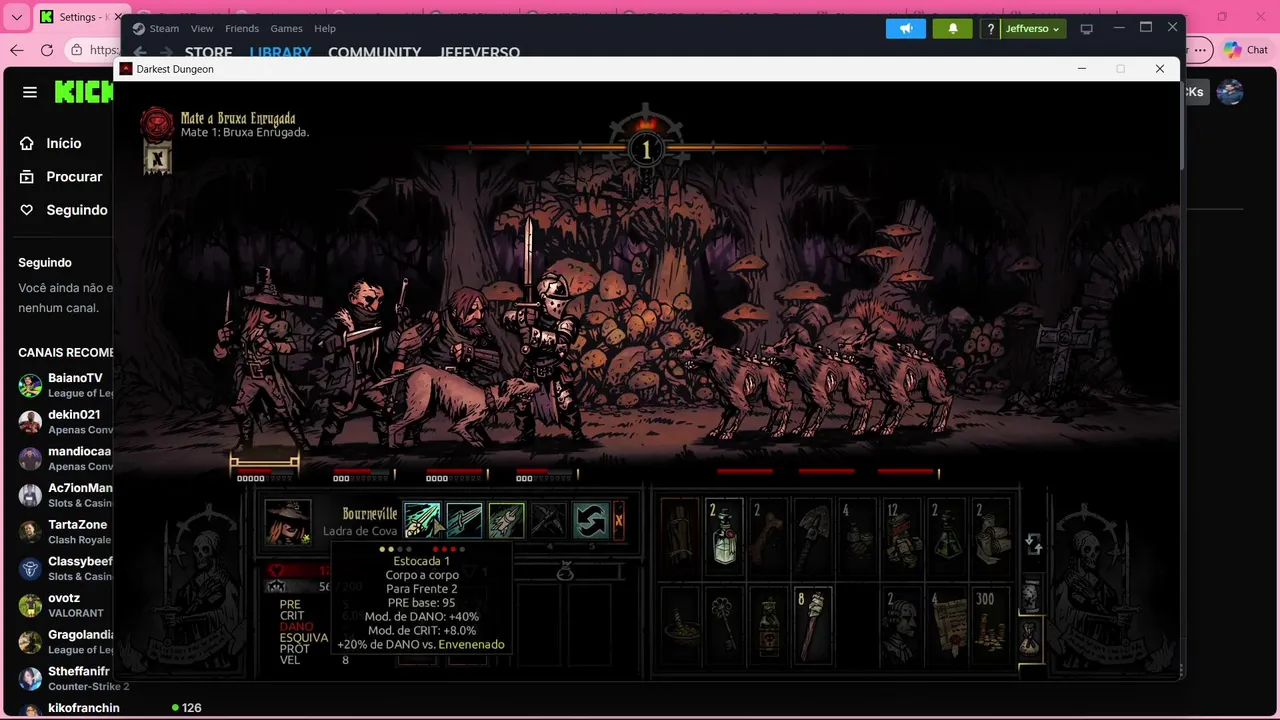Image resolution: width=1280 pixels, height=720 pixels.
Task: Select the Estocada thrust skill icon
Action: click(x=422, y=520)
